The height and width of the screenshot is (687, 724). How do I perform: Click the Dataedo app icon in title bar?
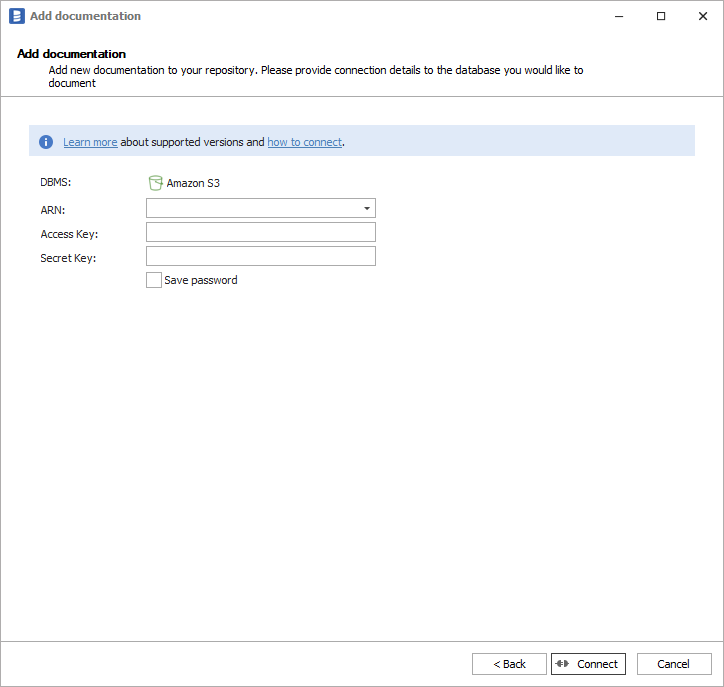16,16
